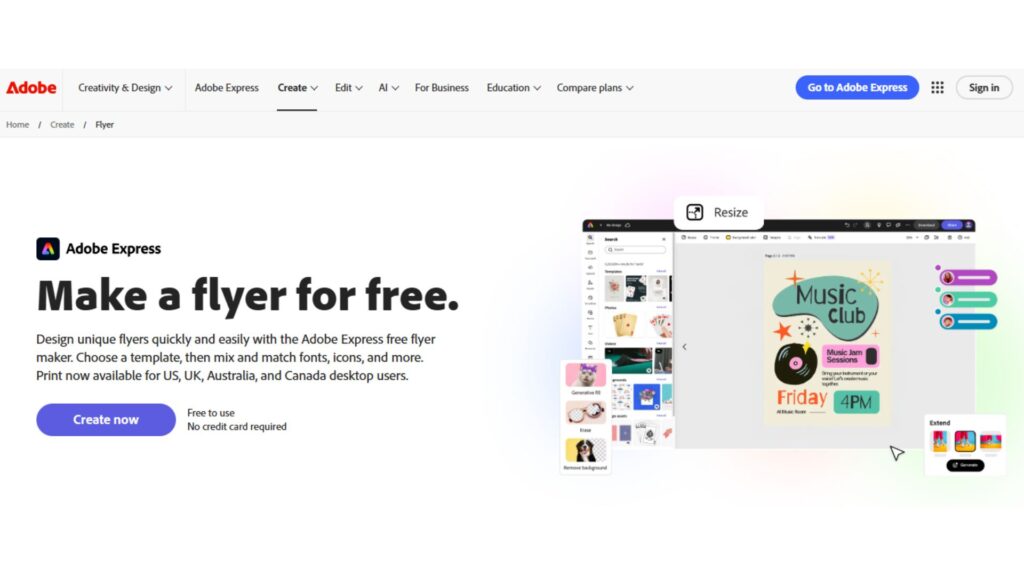Open the Adobe Express nav item
The height and width of the screenshot is (576, 1024).
click(x=227, y=88)
